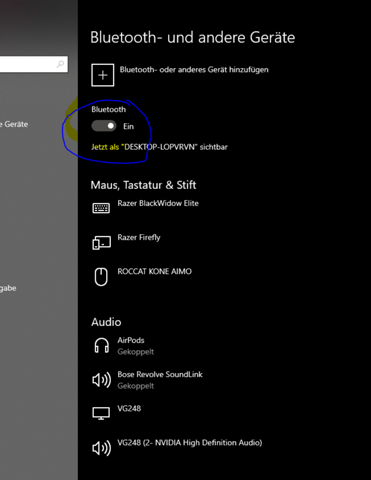This screenshot has height=480, width=371.
Task: Toggle the Bluetooth switch off
Action: click(x=104, y=126)
